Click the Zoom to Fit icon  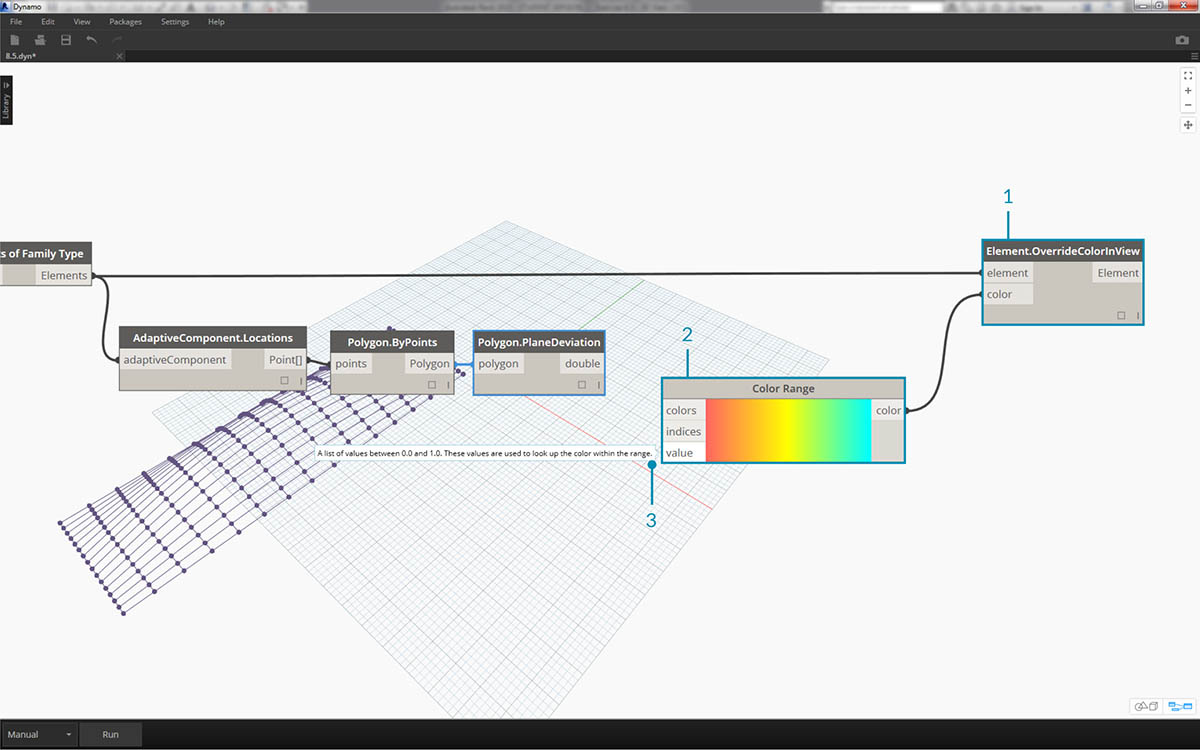click(1188, 75)
